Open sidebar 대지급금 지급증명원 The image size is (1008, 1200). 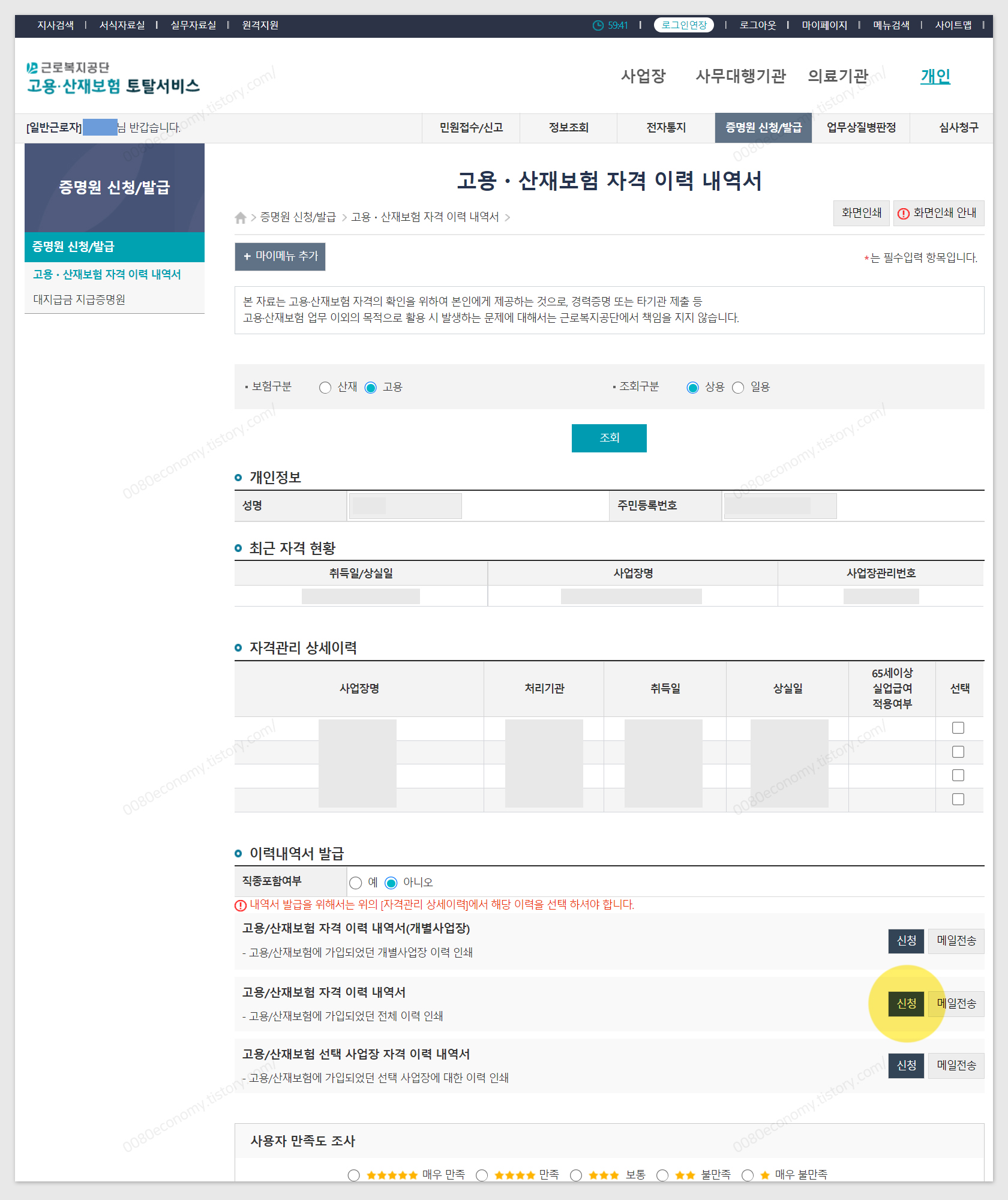[79, 300]
